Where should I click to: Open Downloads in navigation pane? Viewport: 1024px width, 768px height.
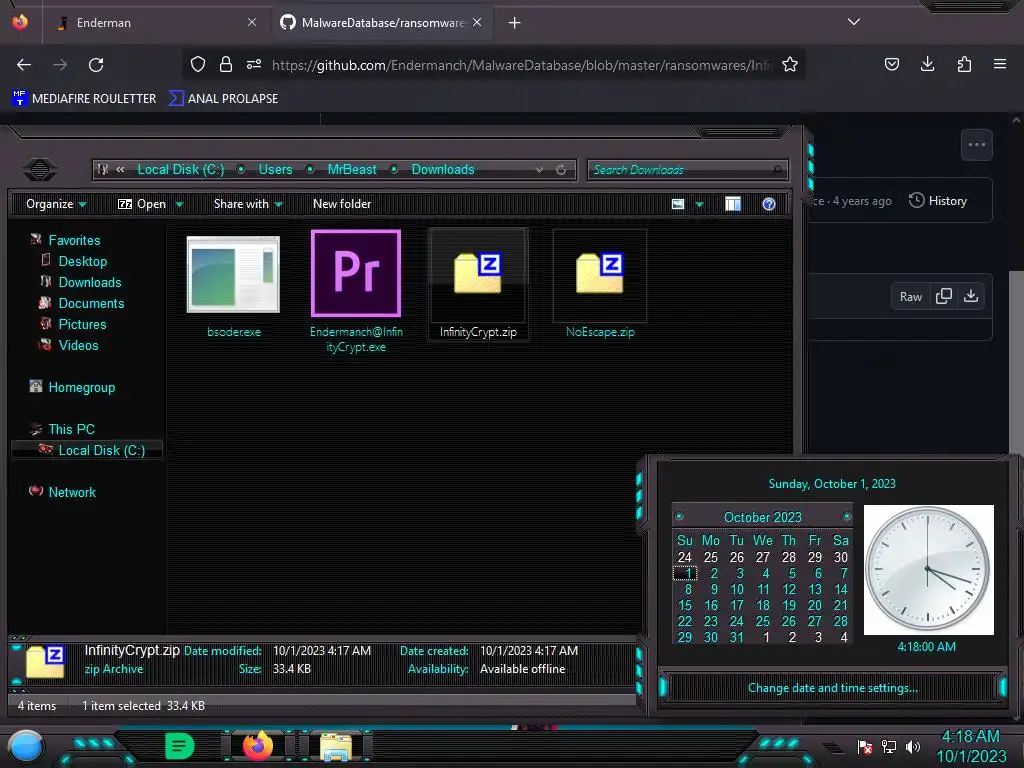[x=89, y=282]
